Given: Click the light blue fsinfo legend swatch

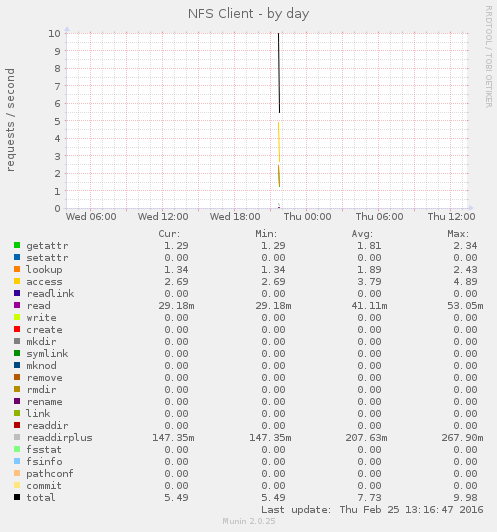Looking at the screenshot, I should (17, 461).
